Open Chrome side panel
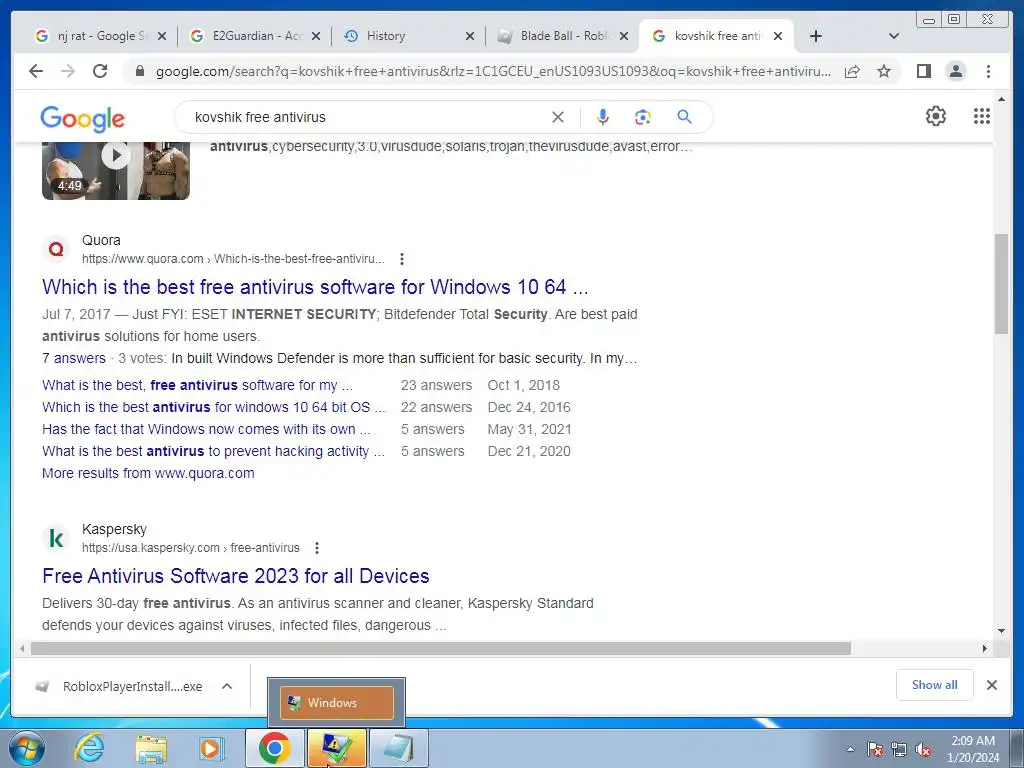1024x768 pixels. [923, 71]
